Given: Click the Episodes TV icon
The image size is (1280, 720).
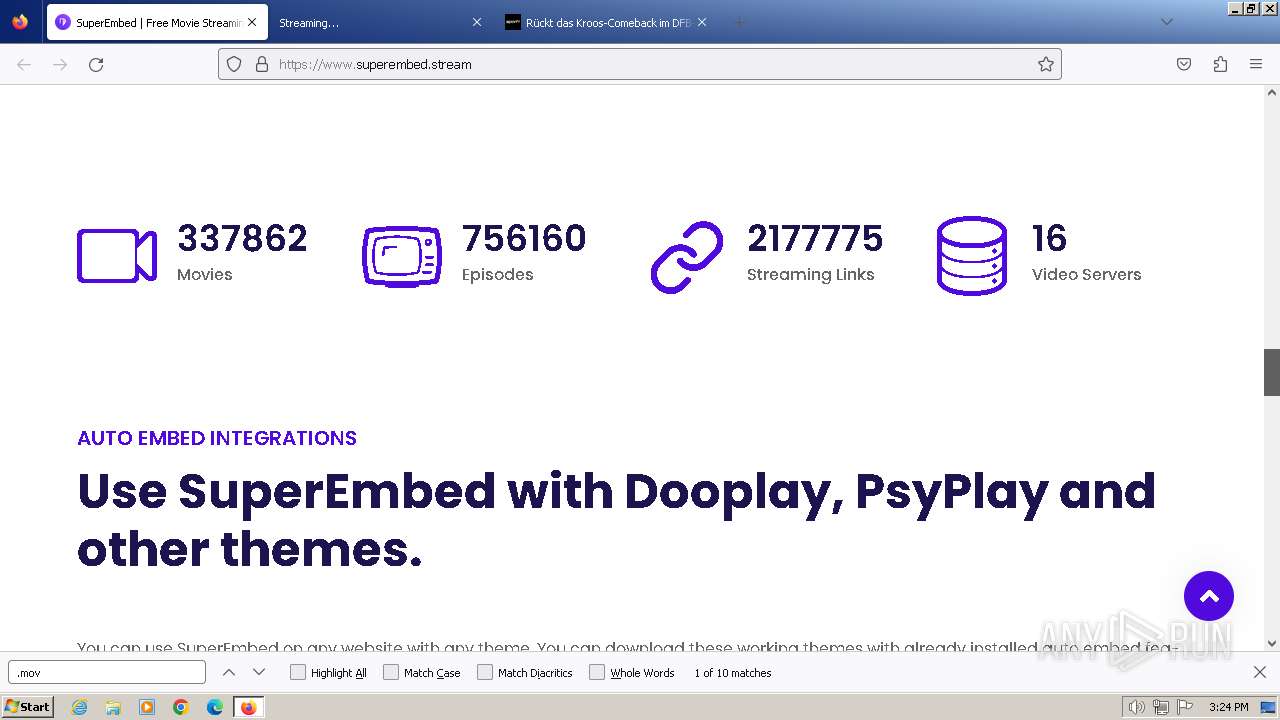Looking at the screenshot, I should click(401, 256).
